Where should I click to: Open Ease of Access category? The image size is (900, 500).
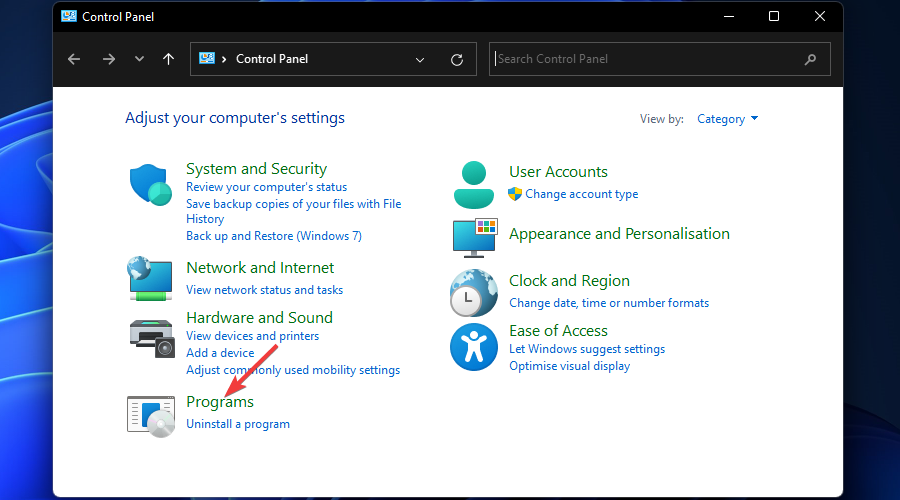tap(558, 331)
